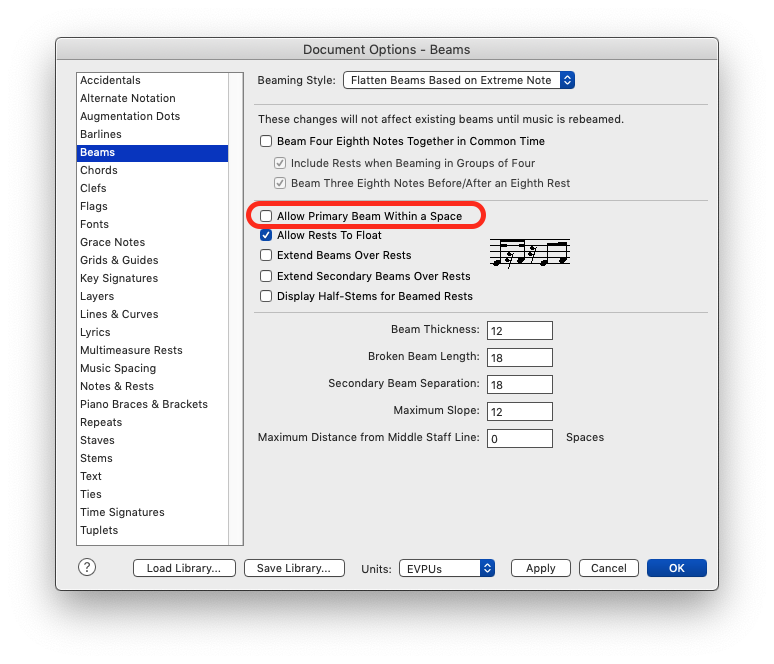
Task: Click the Load Library button
Action: pyautogui.click(x=184, y=568)
